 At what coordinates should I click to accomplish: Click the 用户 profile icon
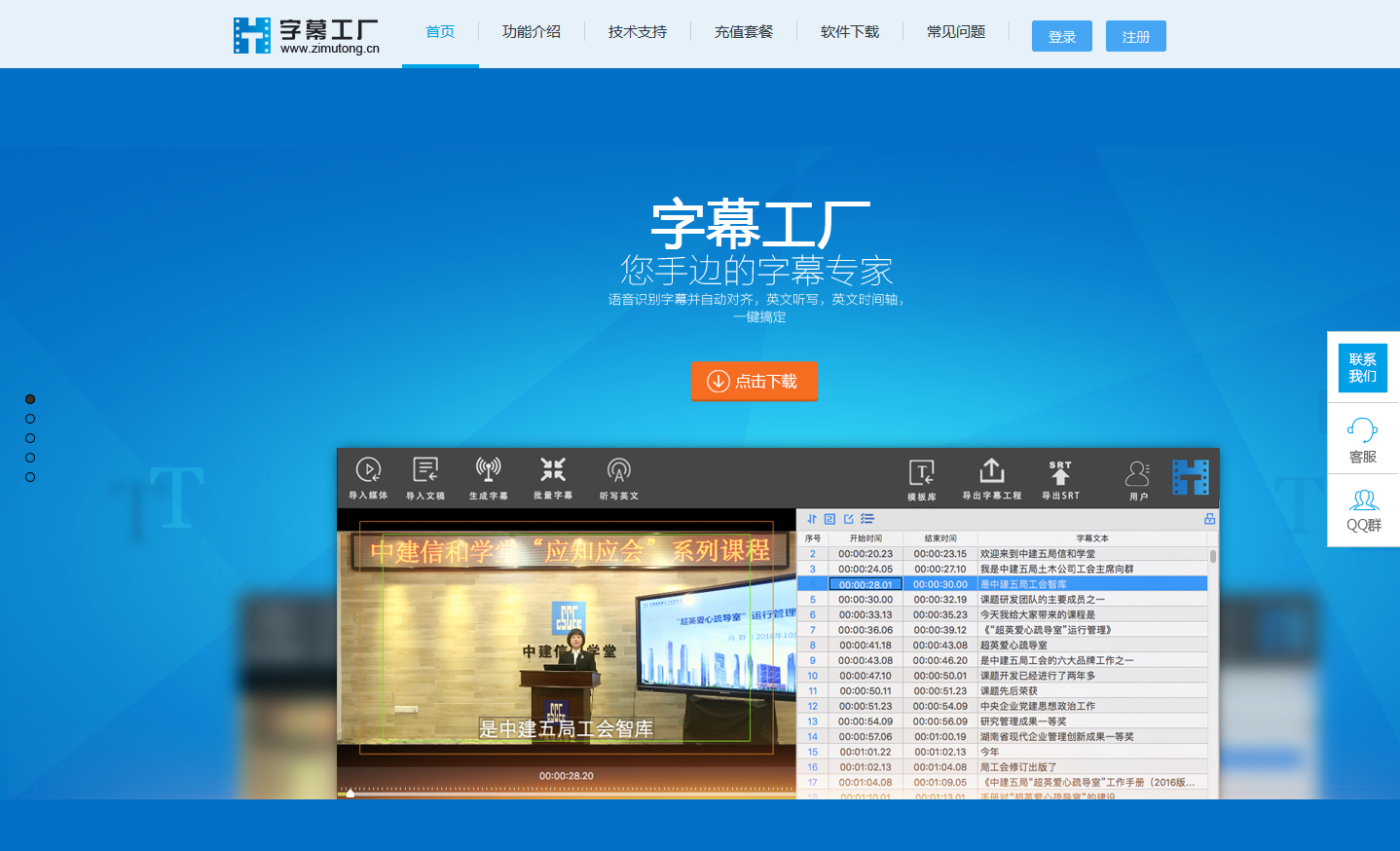[x=1138, y=479]
